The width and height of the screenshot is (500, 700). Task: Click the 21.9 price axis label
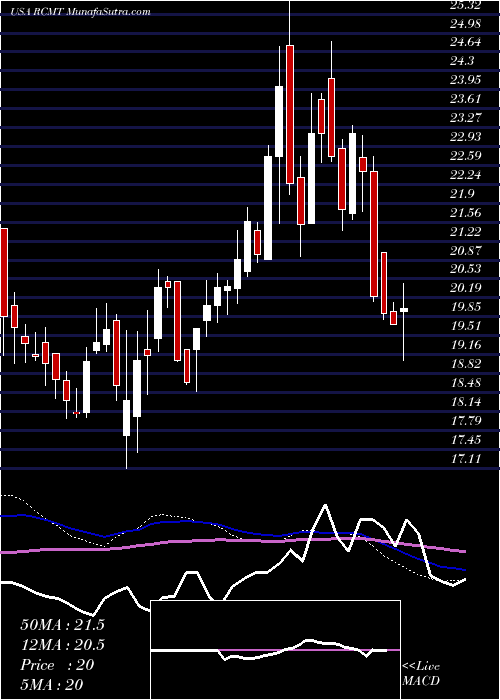[x=462, y=194]
